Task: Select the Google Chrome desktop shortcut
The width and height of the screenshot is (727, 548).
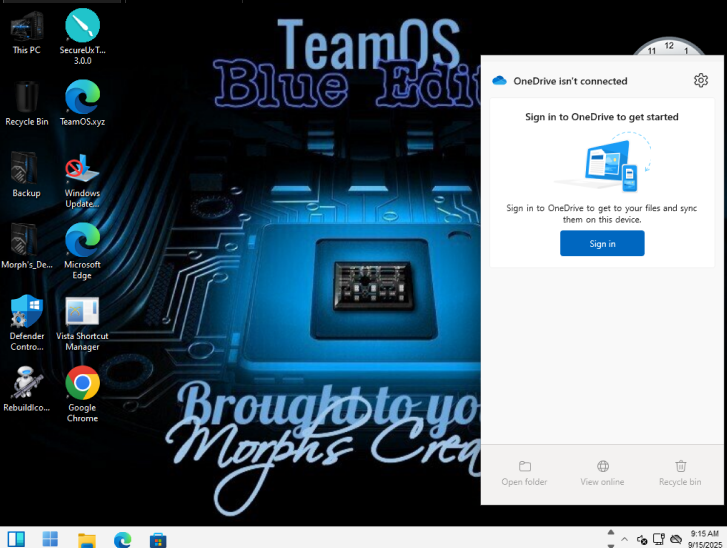Action: (x=83, y=395)
